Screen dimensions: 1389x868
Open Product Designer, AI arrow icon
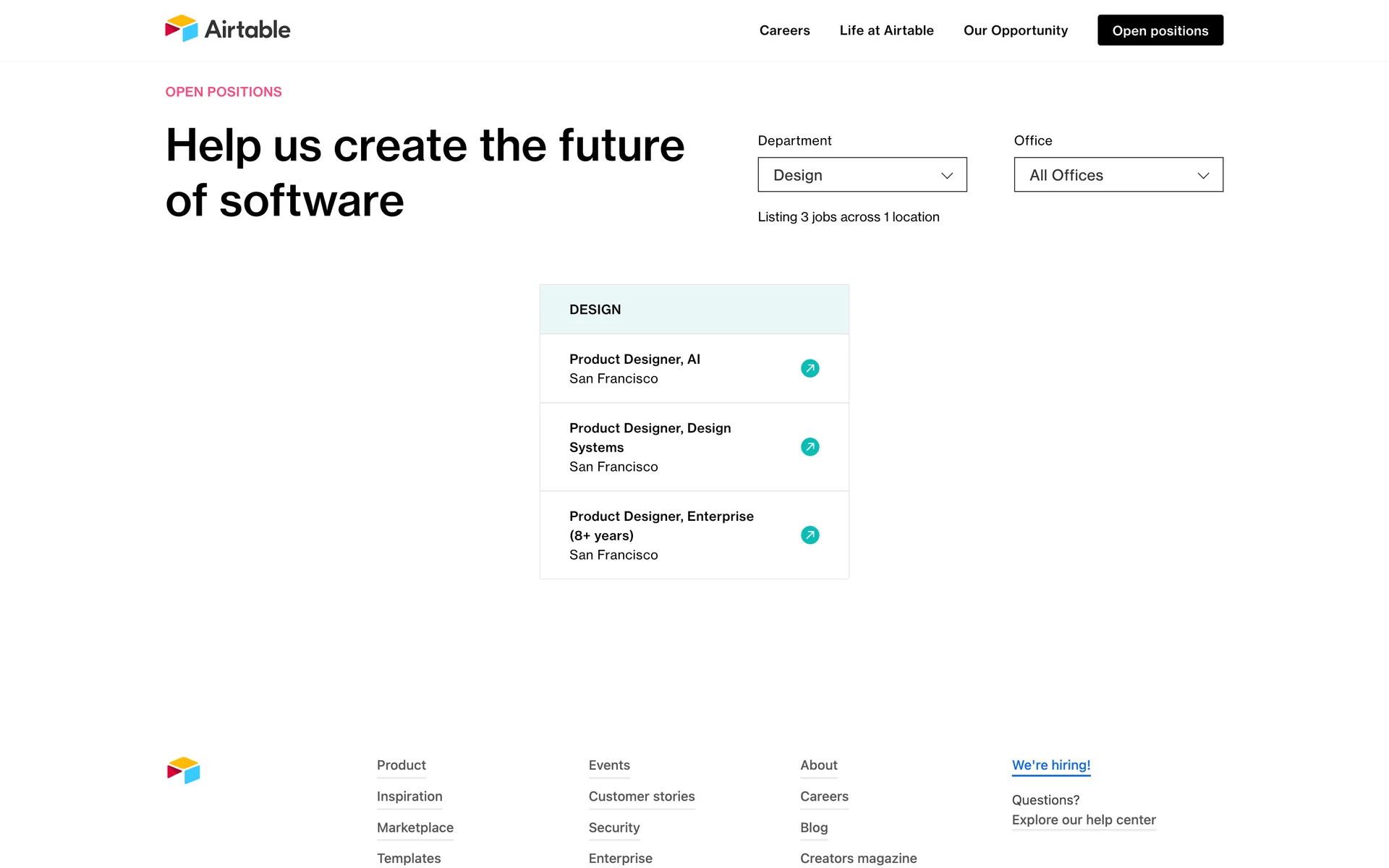[810, 368]
